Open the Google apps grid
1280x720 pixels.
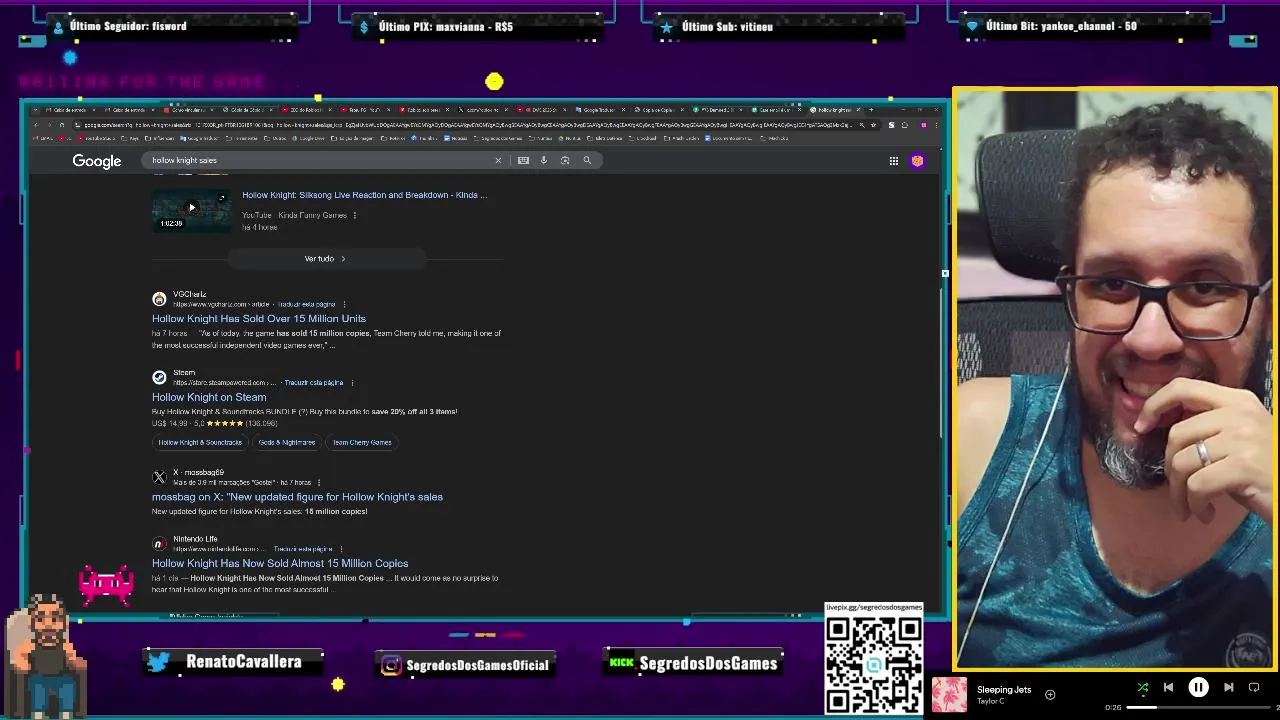pyautogui.click(x=894, y=161)
